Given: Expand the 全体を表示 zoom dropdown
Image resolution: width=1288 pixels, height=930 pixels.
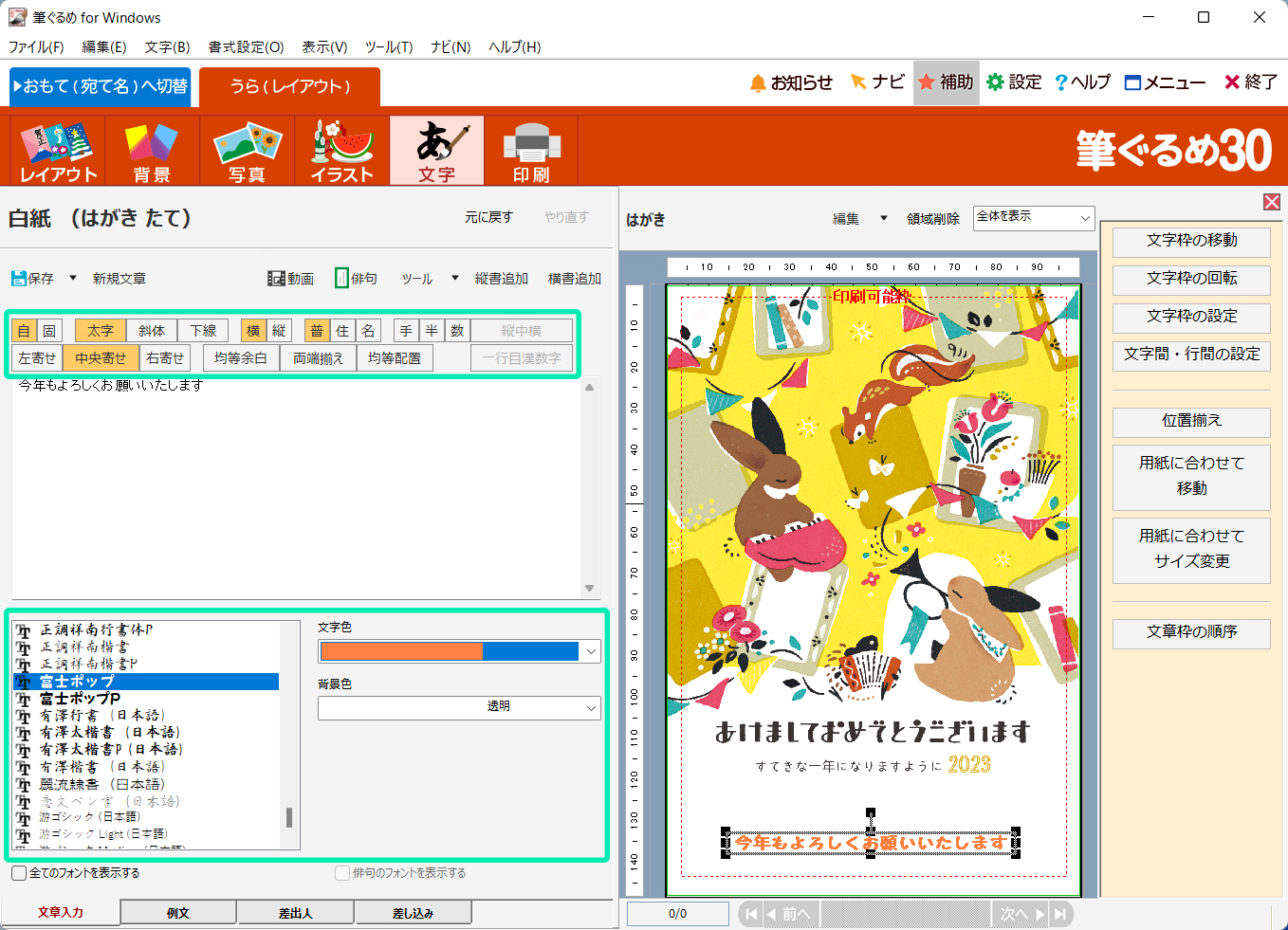Looking at the screenshot, I should coord(1084,218).
